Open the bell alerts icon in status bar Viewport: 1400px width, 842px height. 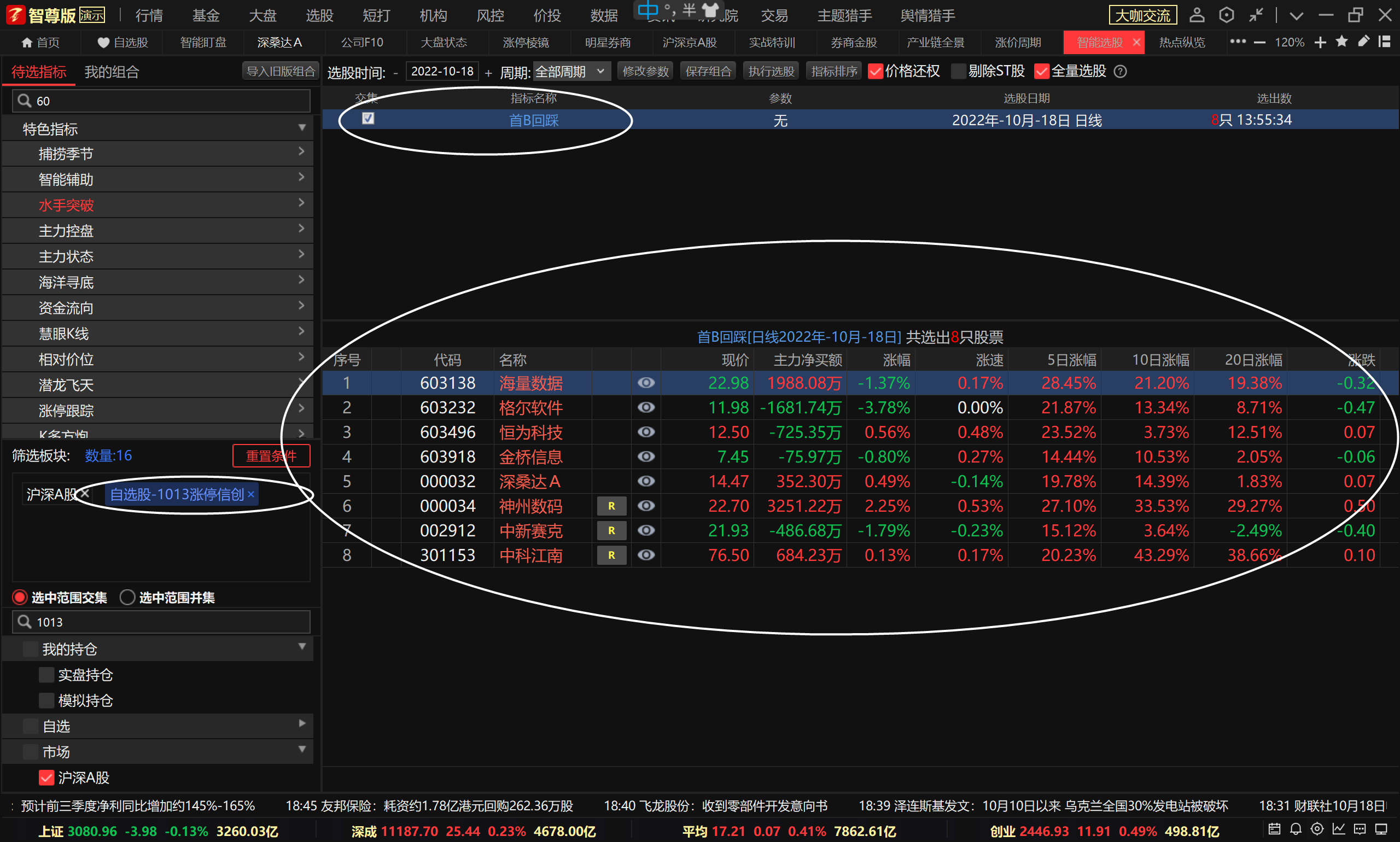tap(1296, 829)
